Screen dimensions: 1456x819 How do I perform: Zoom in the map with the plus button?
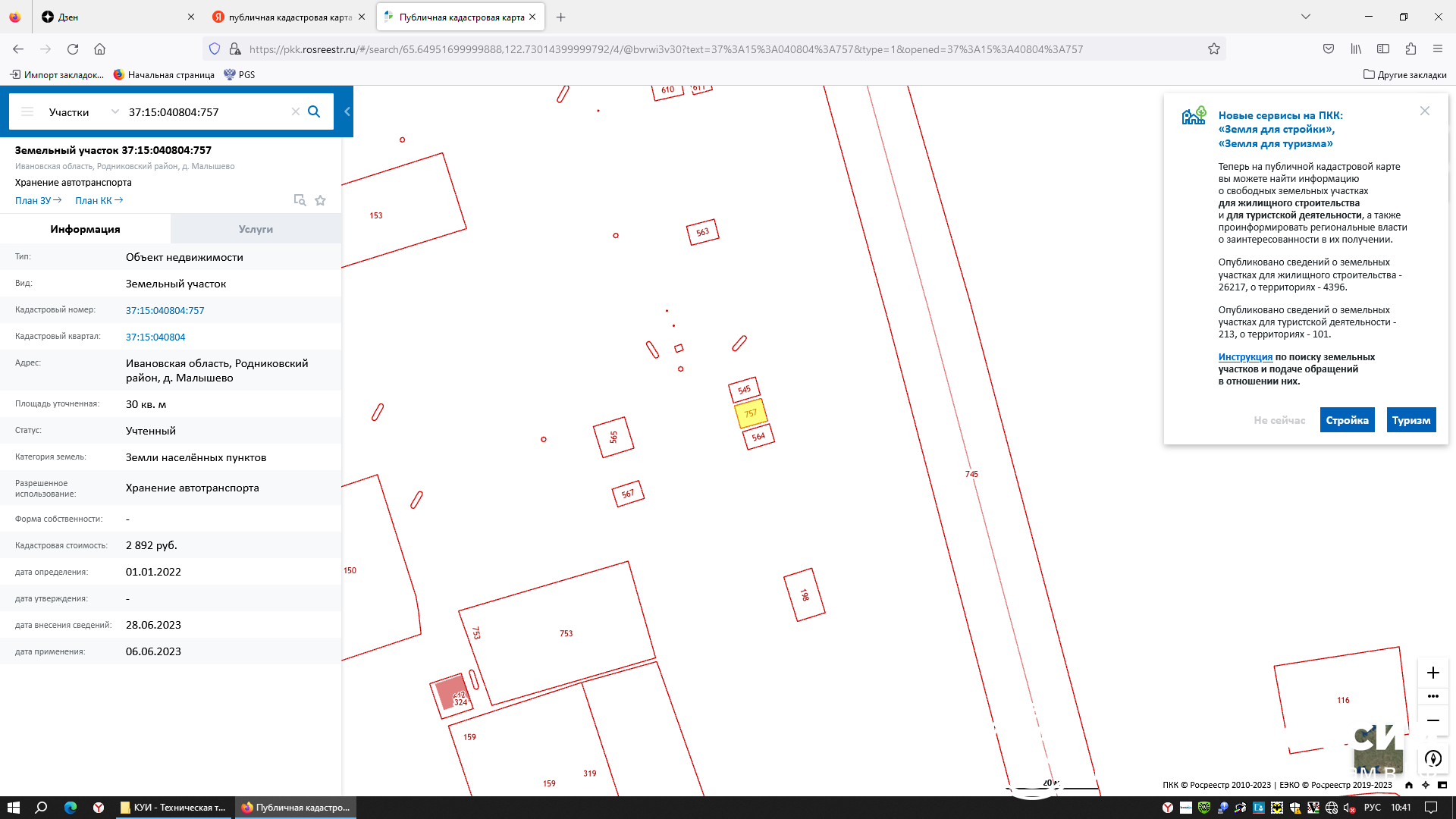coord(1432,673)
